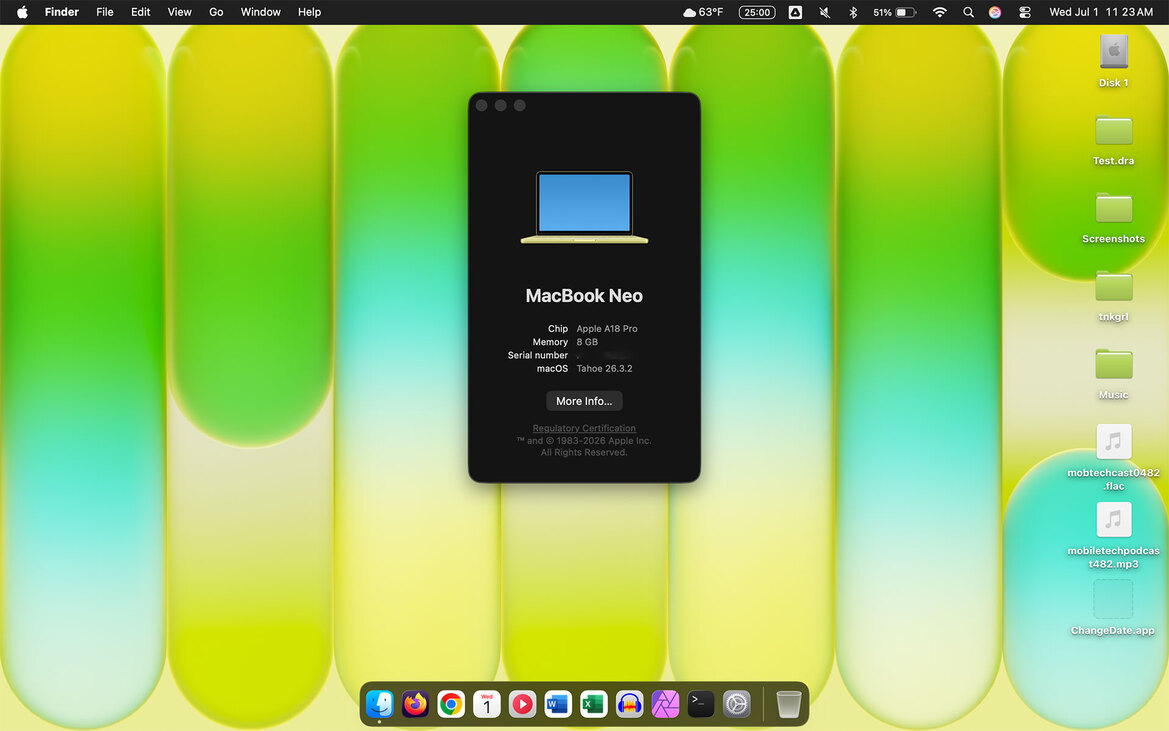Open the Go menu
Screen dimensions: 1169x731
click(216, 12)
